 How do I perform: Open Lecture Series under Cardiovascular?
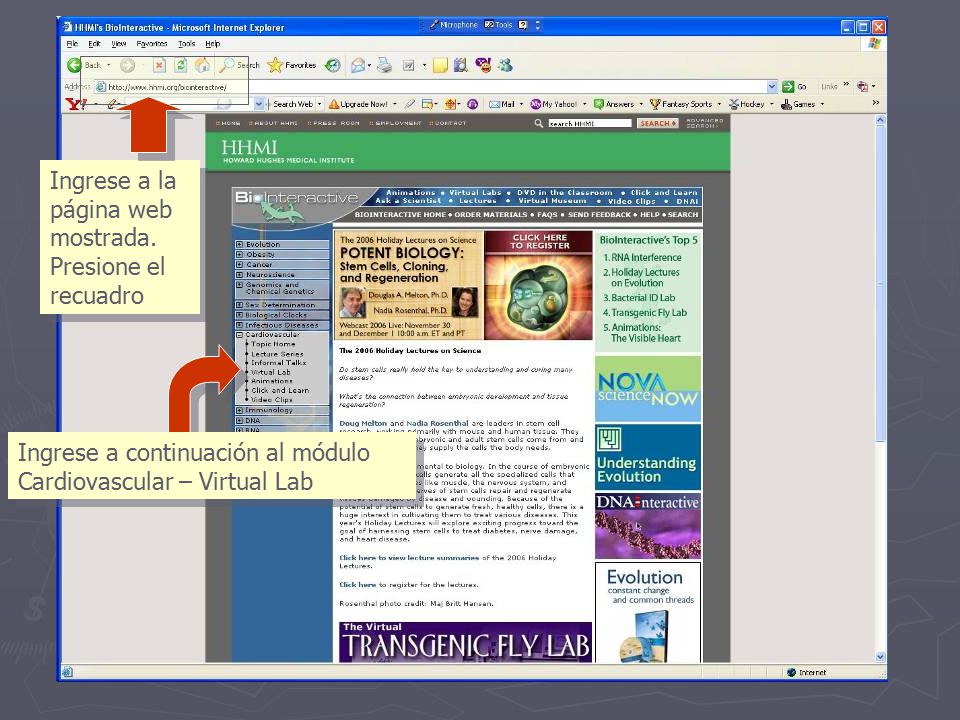pos(277,354)
